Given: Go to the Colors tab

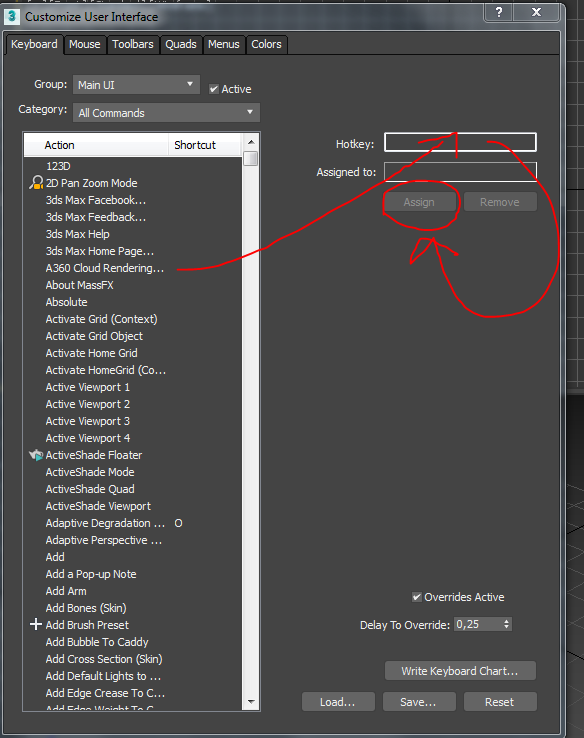Looking at the screenshot, I should tap(266, 44).
